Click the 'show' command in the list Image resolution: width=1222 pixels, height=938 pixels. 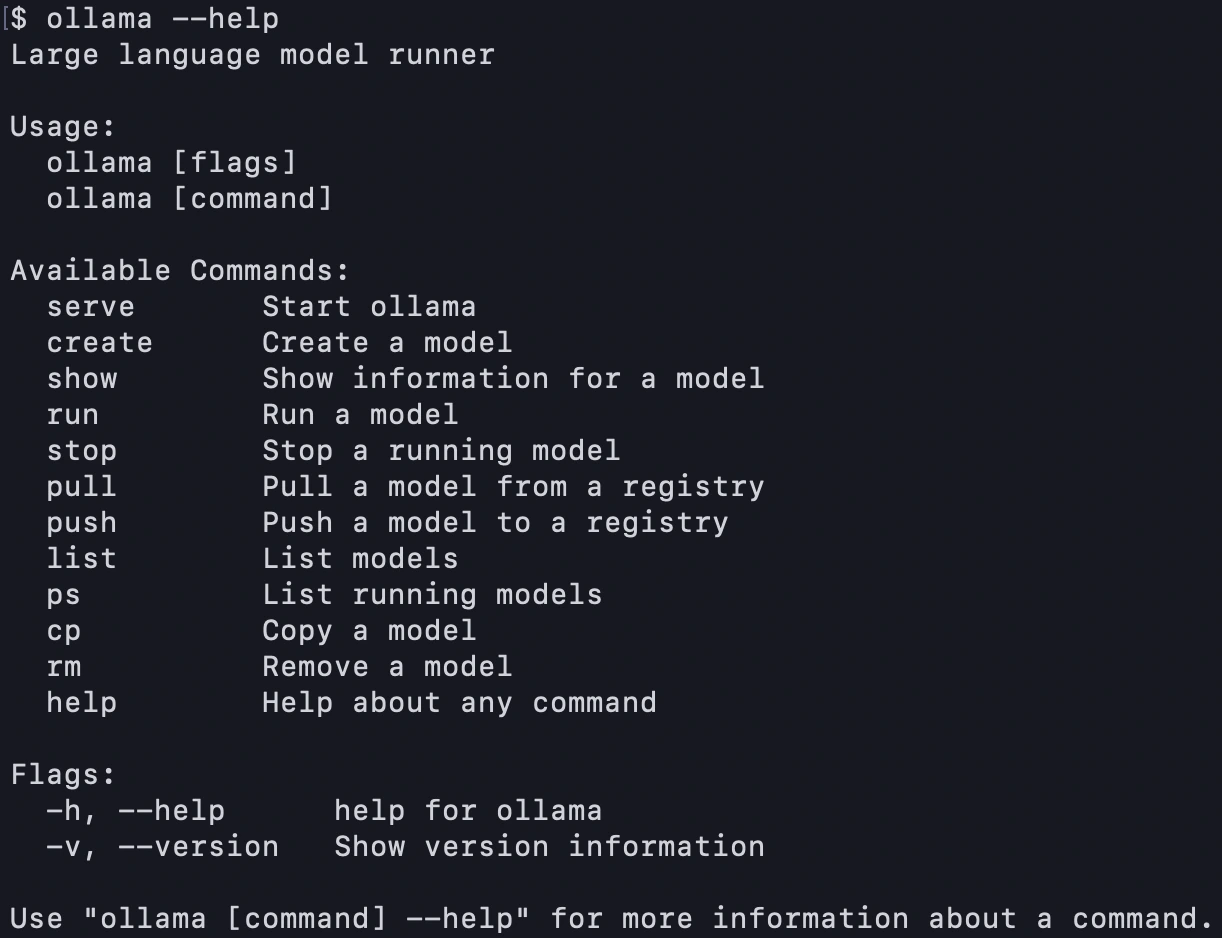point(81,379)
